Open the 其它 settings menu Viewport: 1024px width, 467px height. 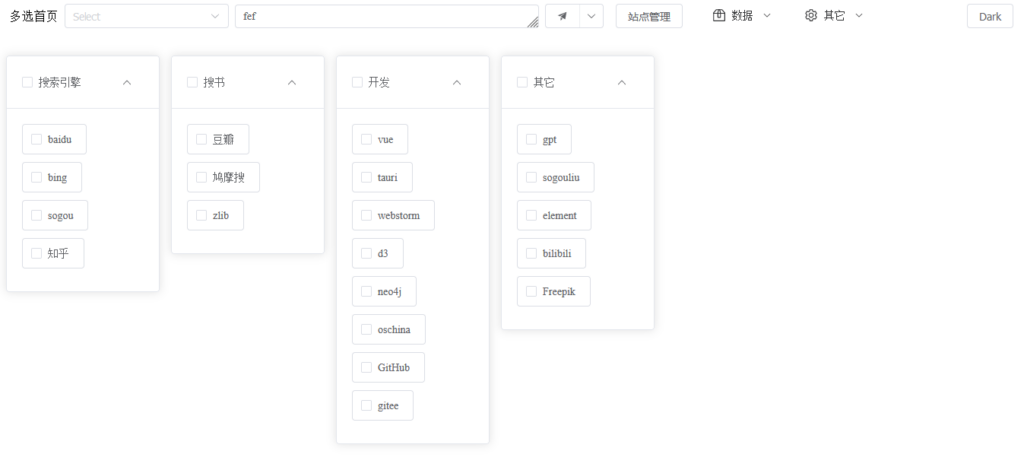(x=833, y=16)
